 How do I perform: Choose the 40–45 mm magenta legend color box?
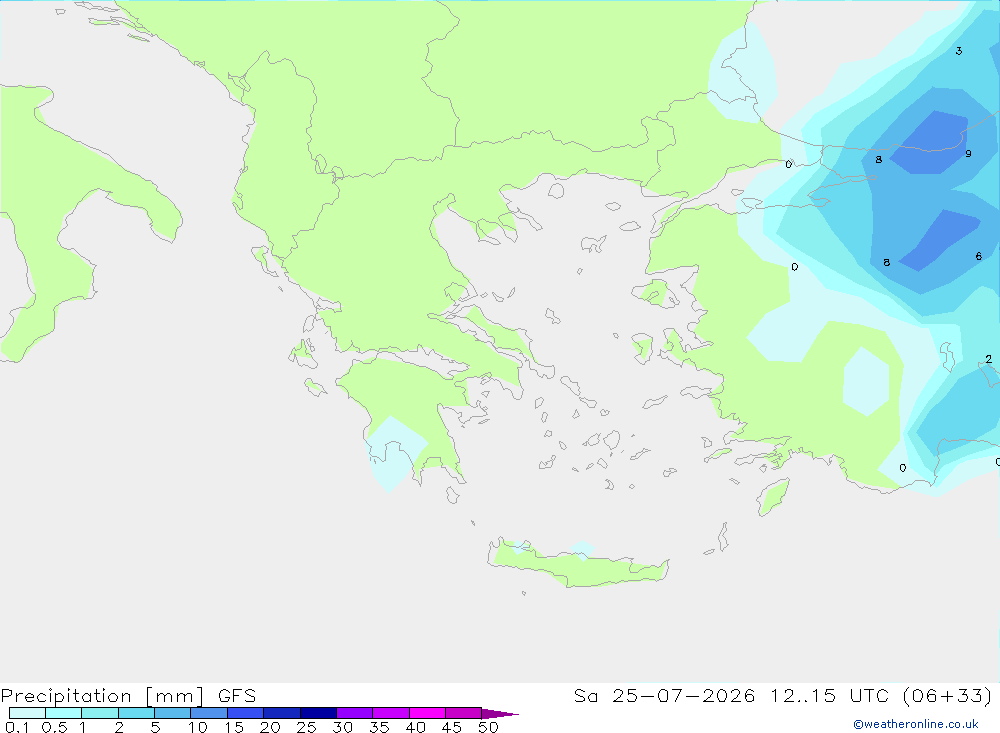(x=427, y=713)
